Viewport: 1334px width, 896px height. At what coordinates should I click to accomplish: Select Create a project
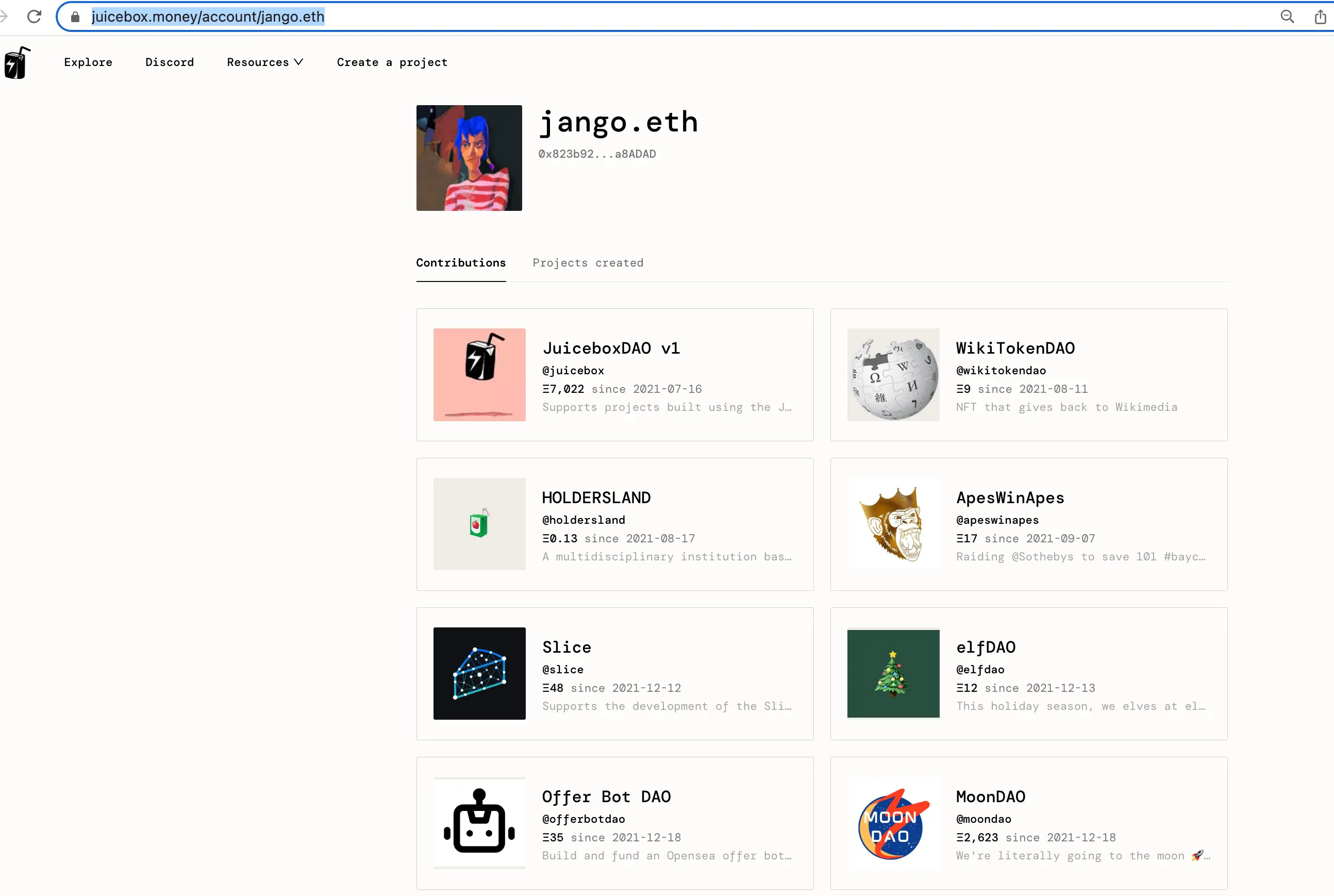click(392, 62)
